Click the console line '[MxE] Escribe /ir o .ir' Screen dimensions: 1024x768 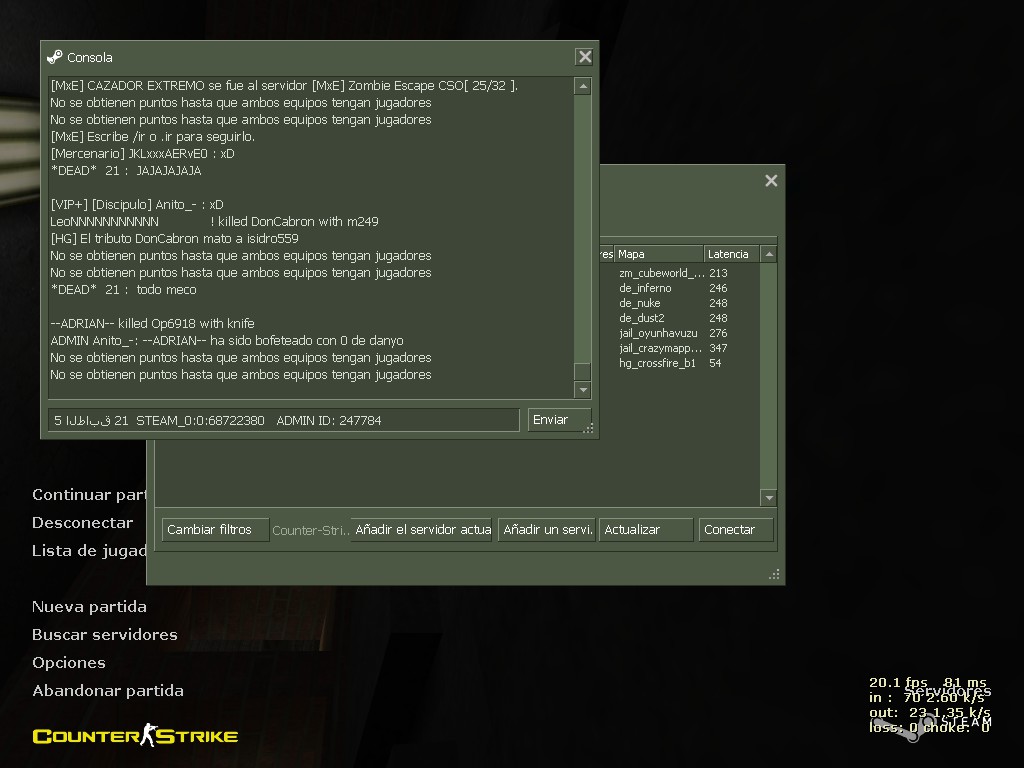(x=153, y=136)
